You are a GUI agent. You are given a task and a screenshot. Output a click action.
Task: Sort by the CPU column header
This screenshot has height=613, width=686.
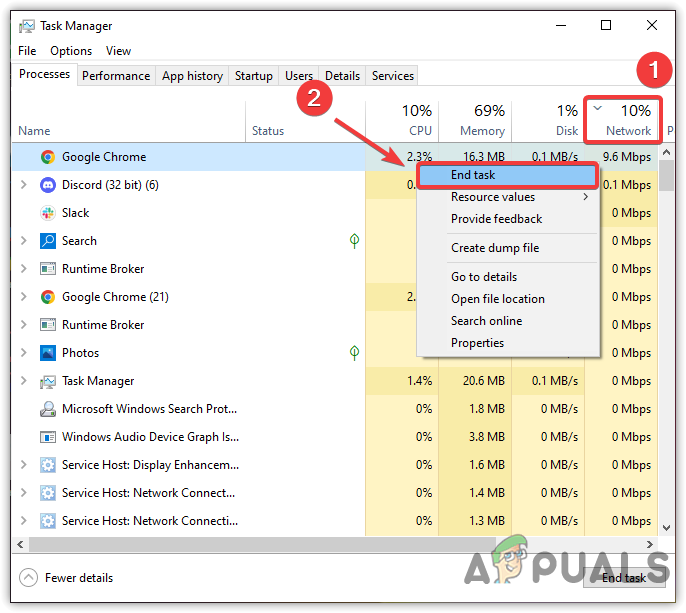402,121
